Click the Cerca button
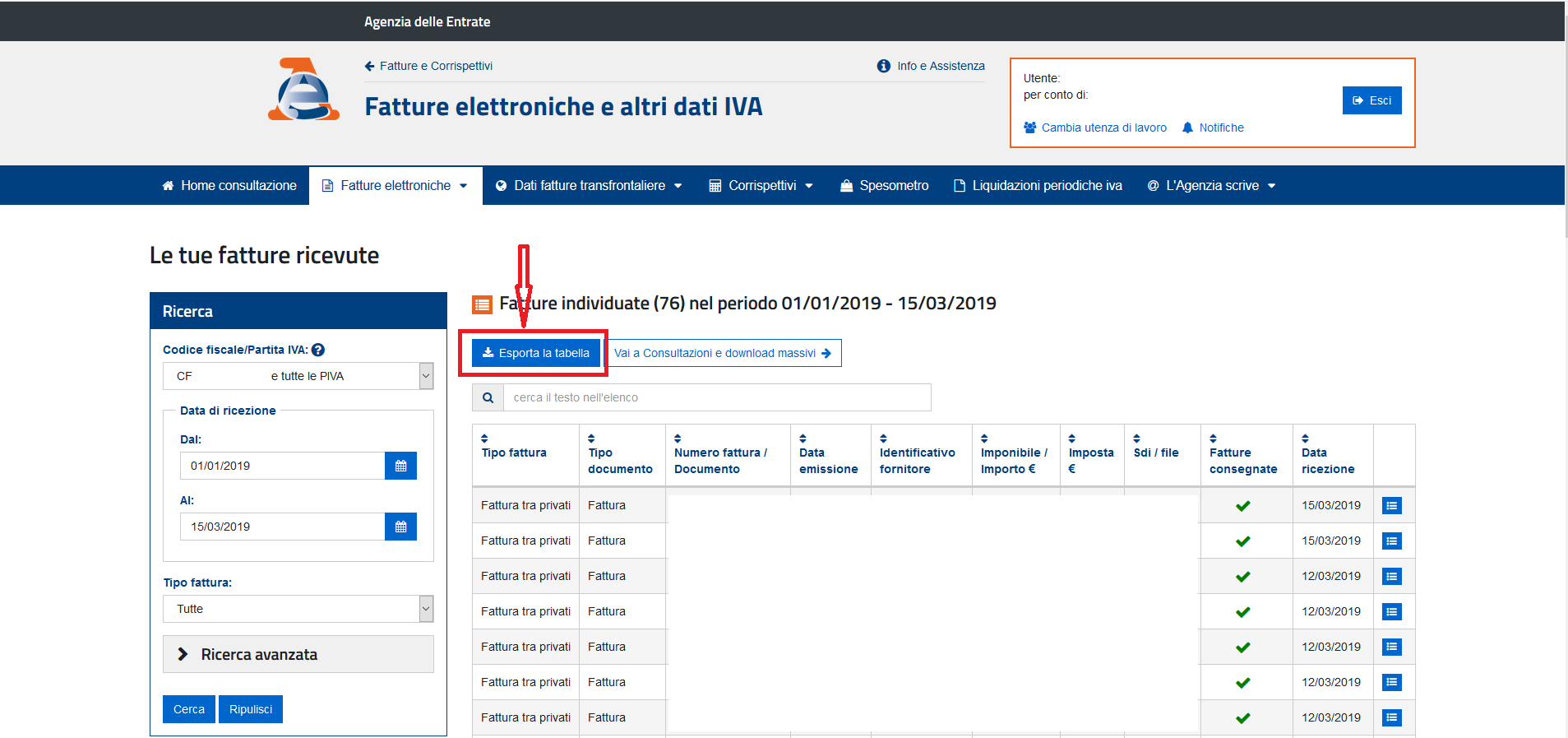 [x=189, y=709]
